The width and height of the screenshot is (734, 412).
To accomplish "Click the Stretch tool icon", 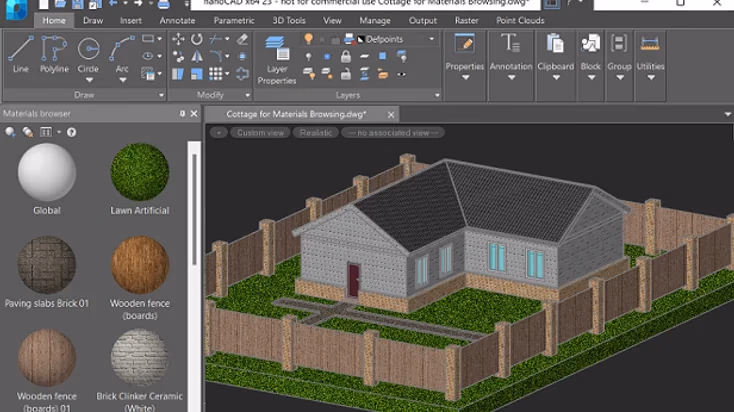I will click(178, 74).
